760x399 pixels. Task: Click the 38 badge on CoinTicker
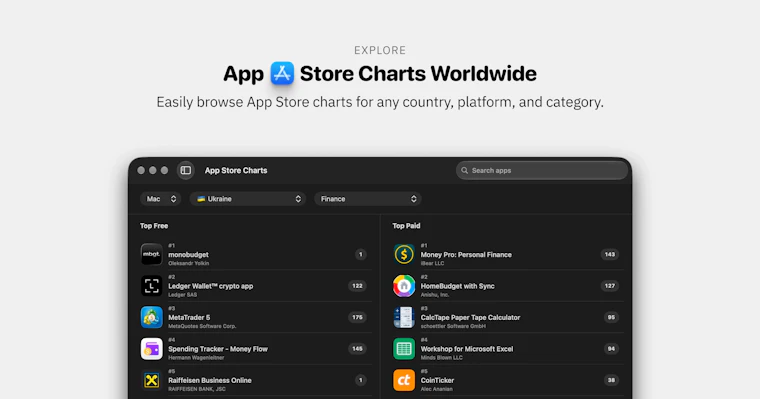[x=611, y=381]
